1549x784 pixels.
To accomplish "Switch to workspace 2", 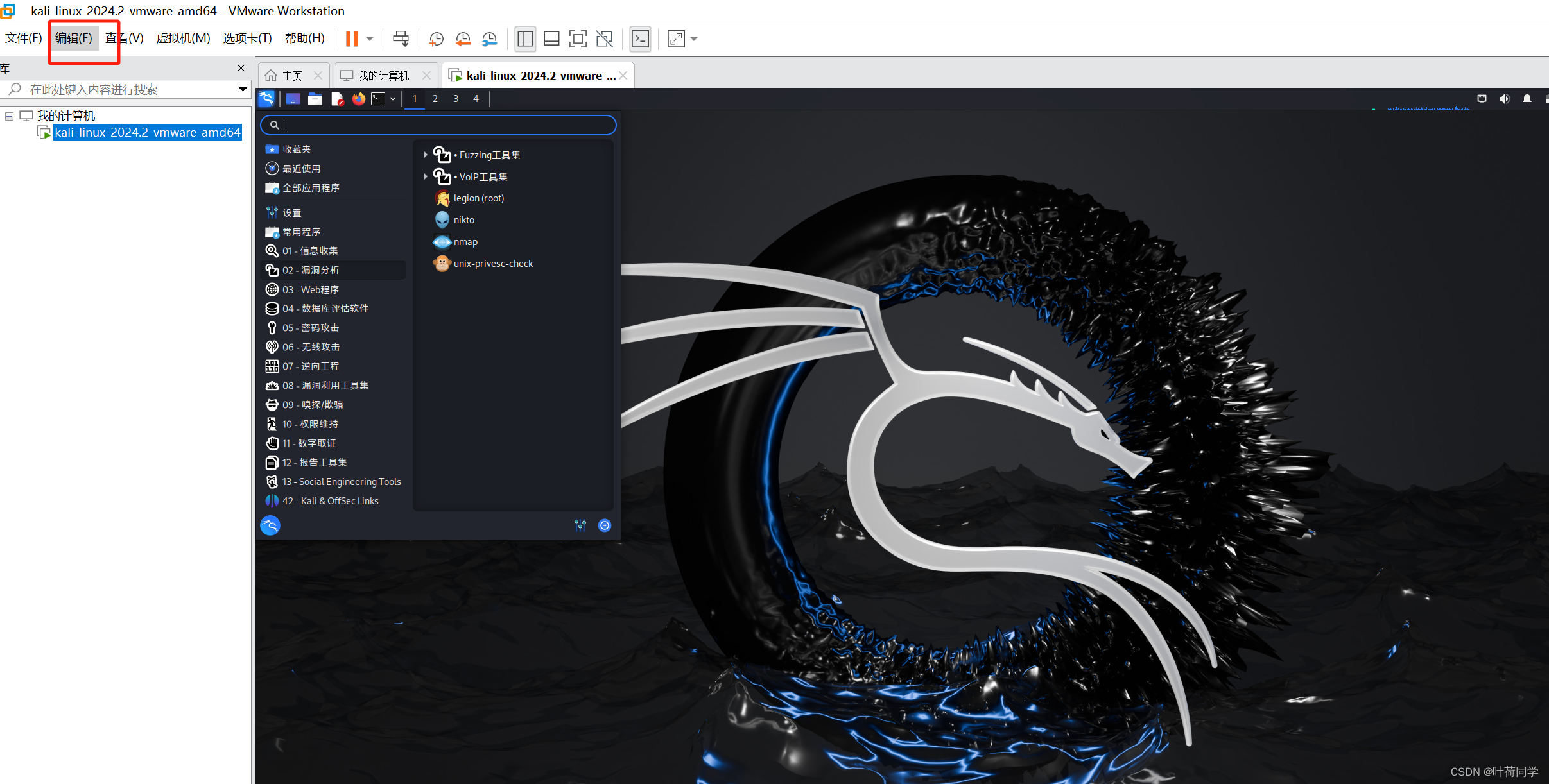I will [435, 99].
